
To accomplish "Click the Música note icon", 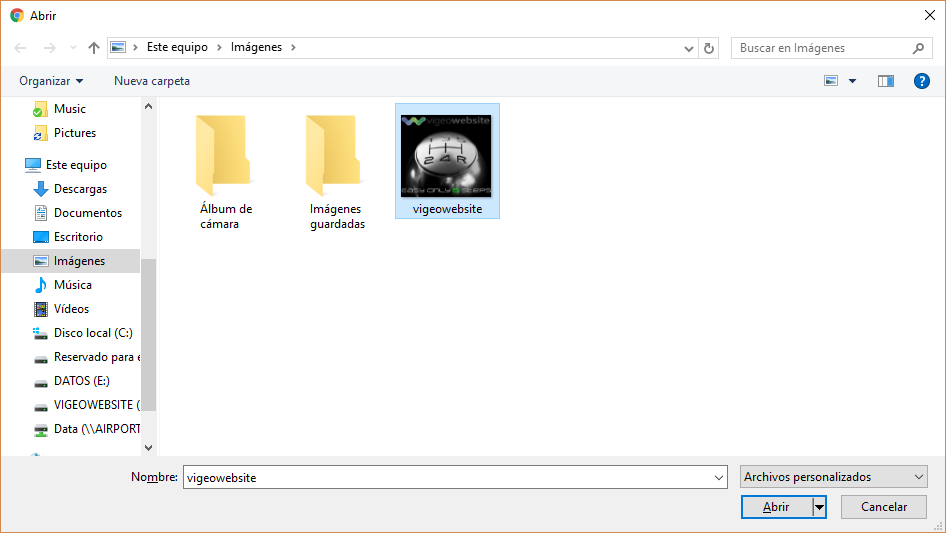I will [x=40, y=285].
